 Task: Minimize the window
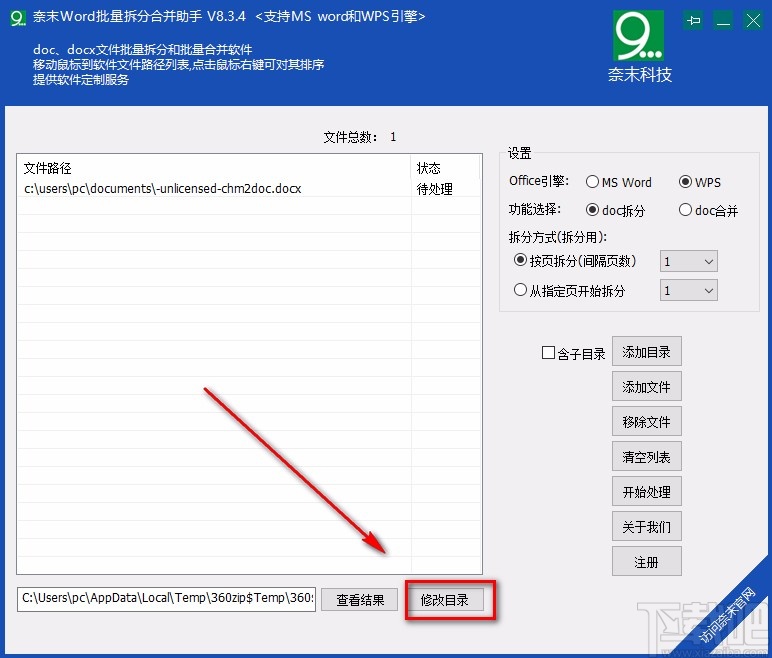(723, 21)
